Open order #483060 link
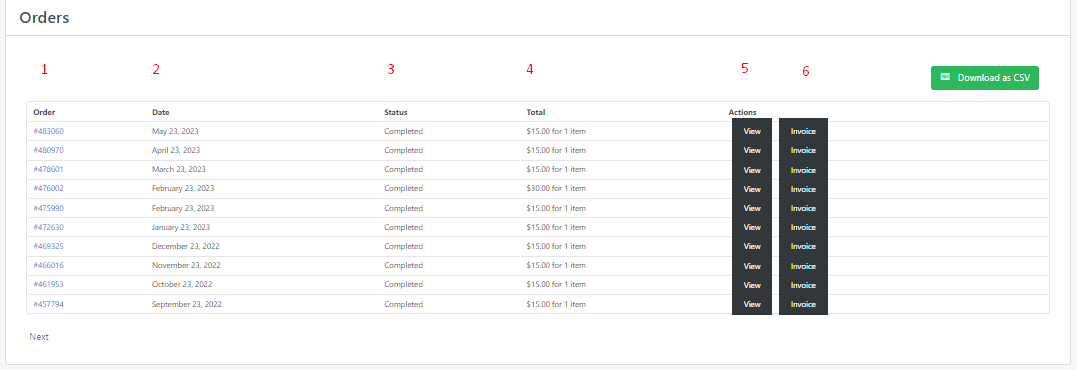The image size is (1077, 370). [49, 131]
